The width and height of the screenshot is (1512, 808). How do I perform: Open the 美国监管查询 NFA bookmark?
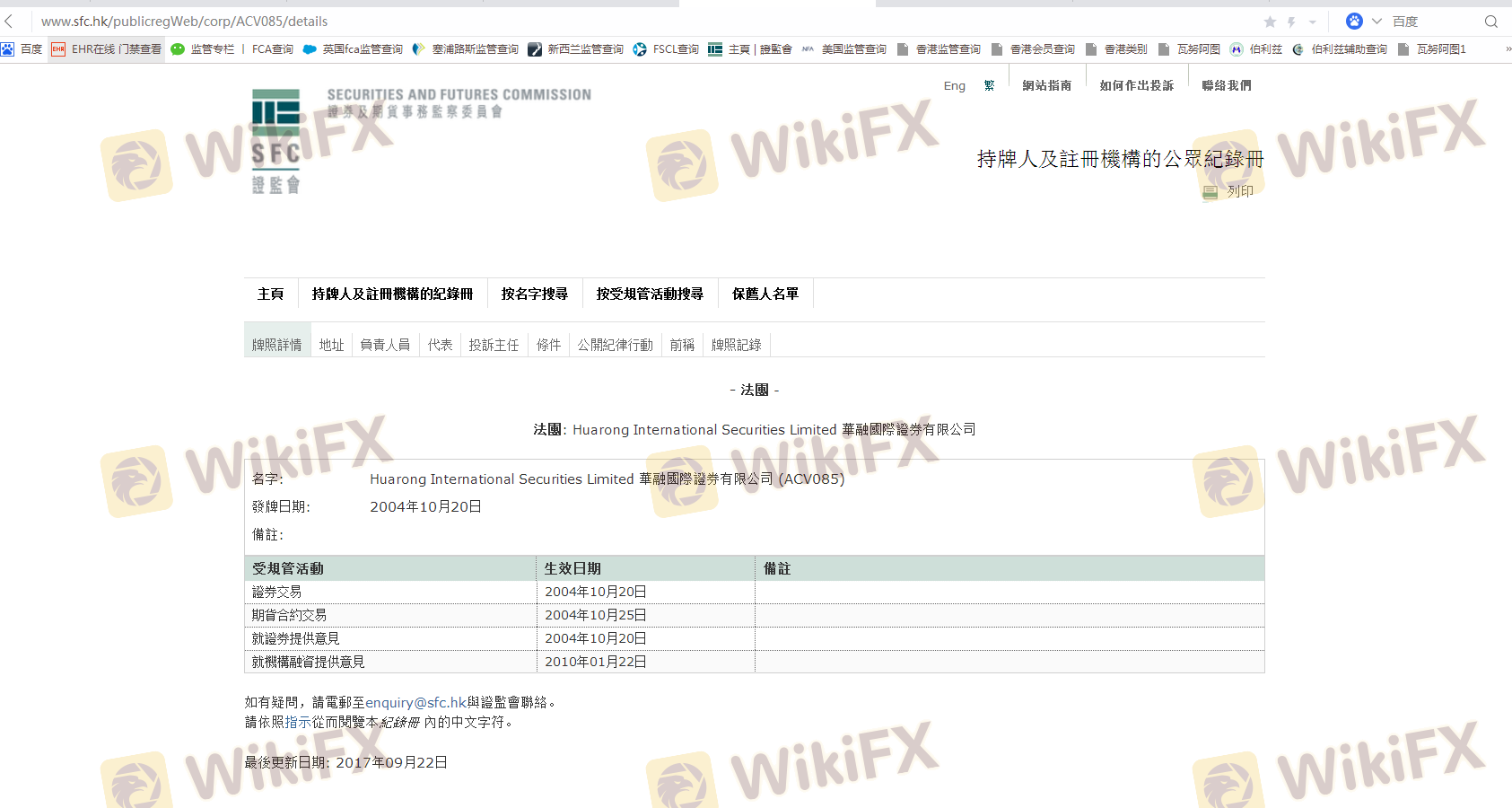pos(844,49)
